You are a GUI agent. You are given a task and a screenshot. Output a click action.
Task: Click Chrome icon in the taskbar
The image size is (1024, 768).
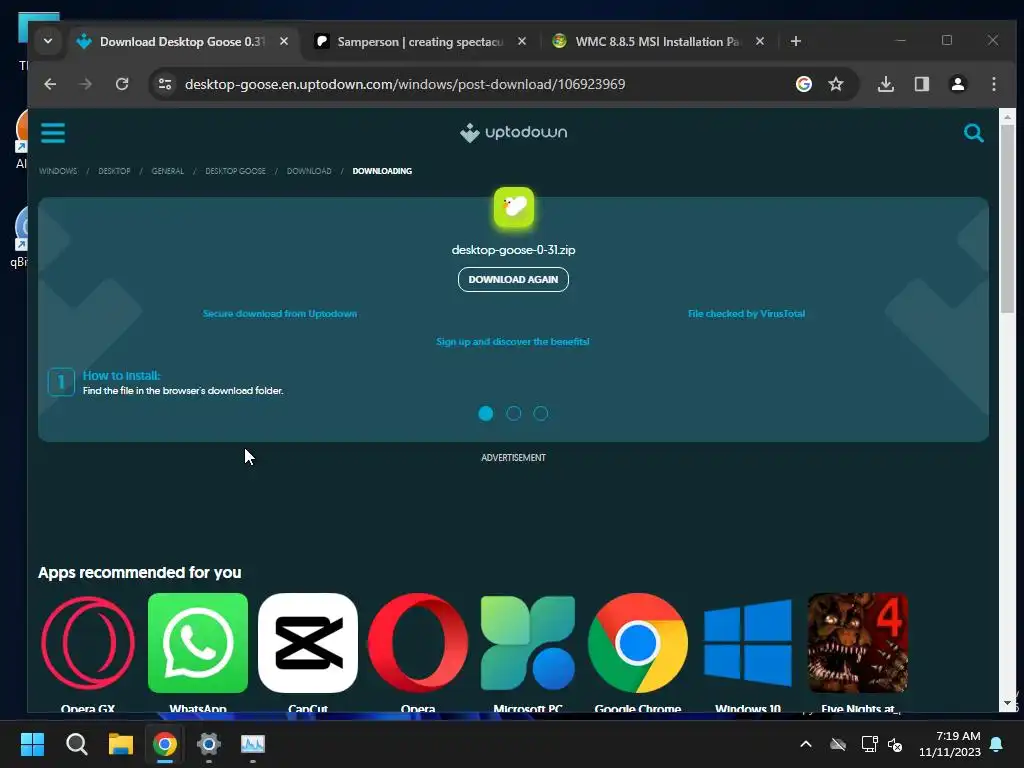(x=165, y=744)
